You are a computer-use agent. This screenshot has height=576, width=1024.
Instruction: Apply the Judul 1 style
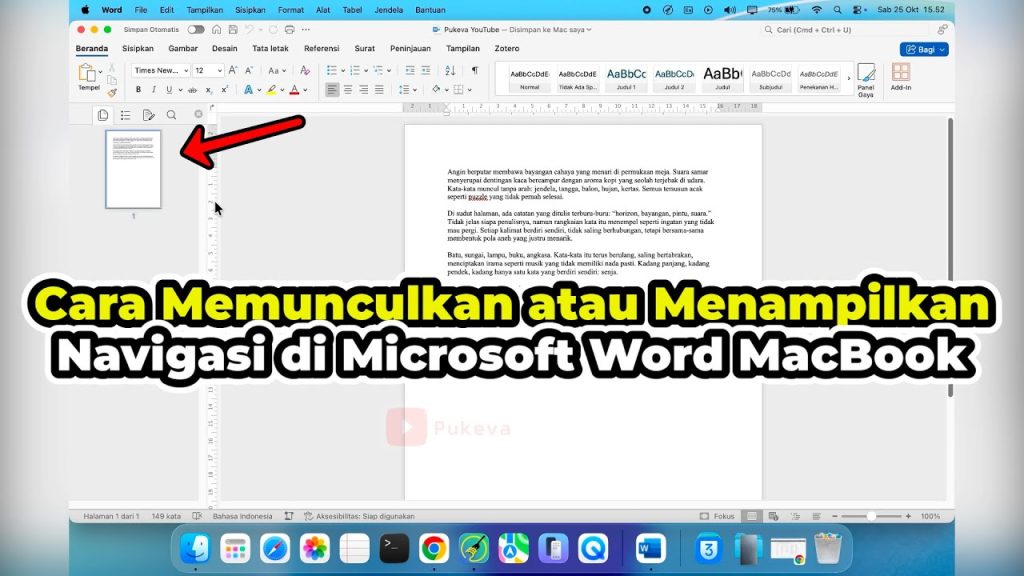(x=626, y=78)
